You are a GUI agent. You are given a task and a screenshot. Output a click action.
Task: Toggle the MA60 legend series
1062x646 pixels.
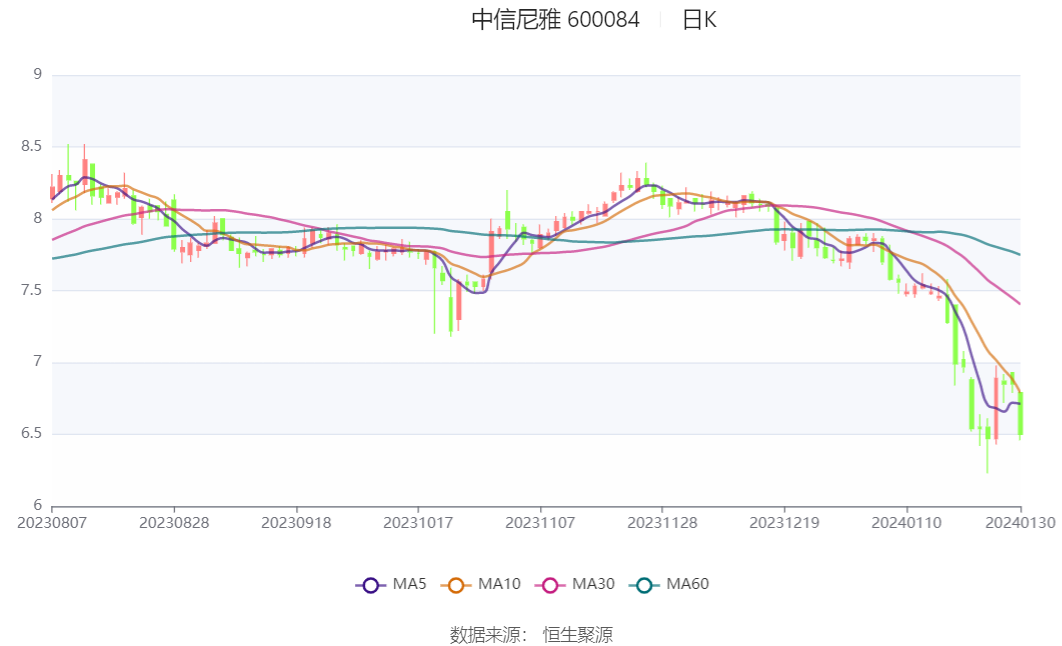tap(669, 584)
